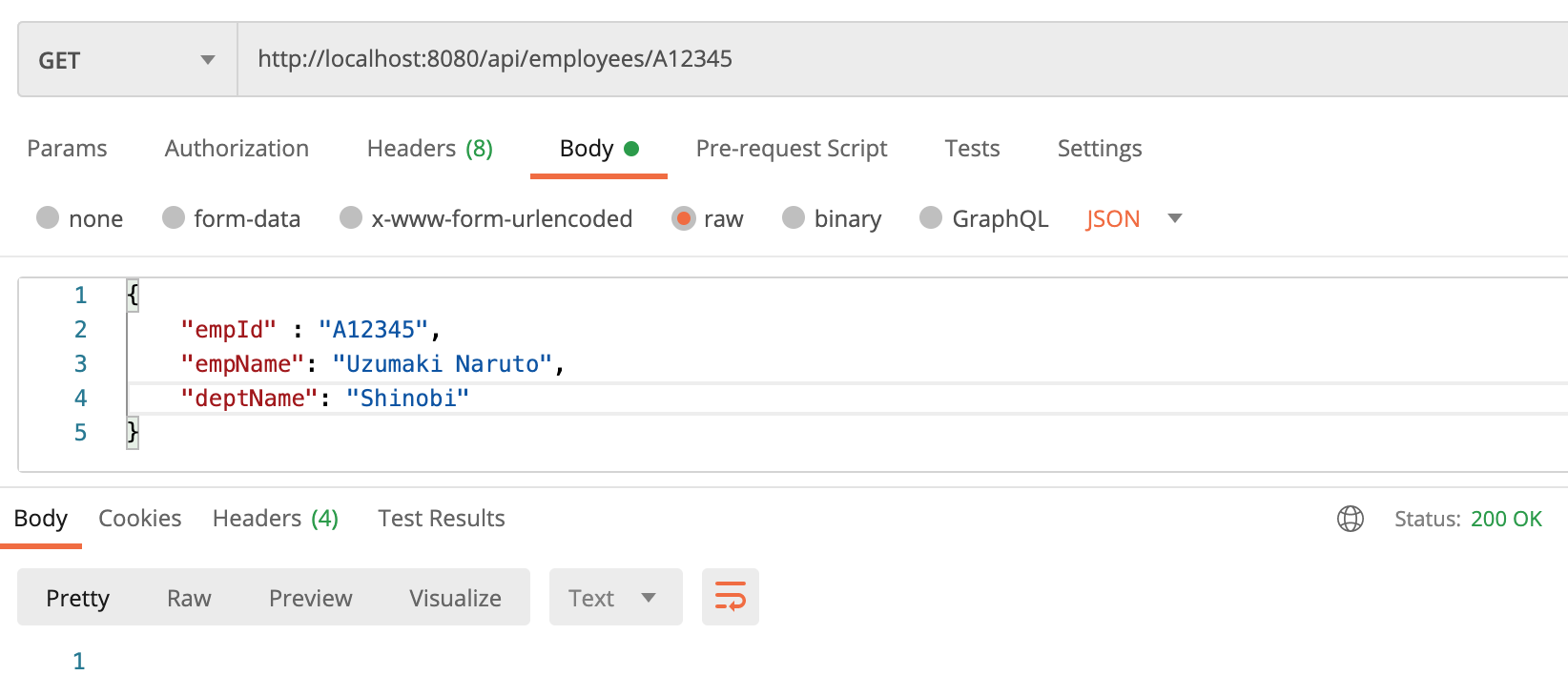The image size is (1568, 696).
Task: Choose the GraphQL body radio button
Action: pos(931,218)
